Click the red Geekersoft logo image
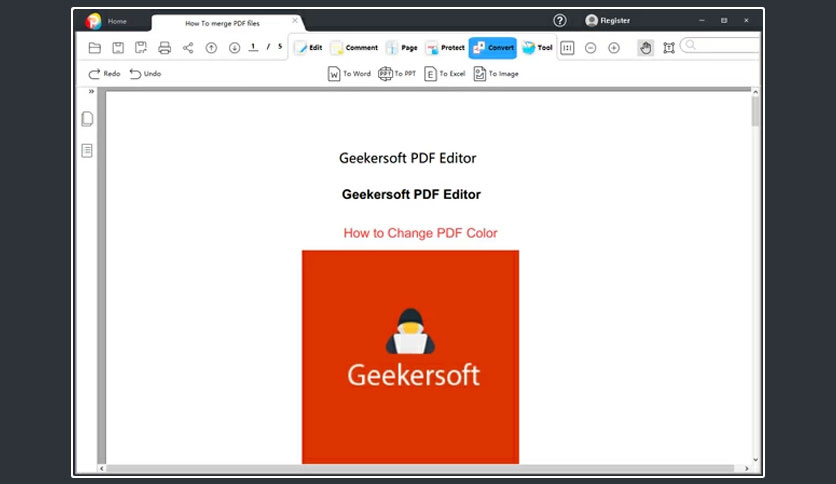This screenshot has width=836, height=484. pyautogui.click(x=410, y=357)
